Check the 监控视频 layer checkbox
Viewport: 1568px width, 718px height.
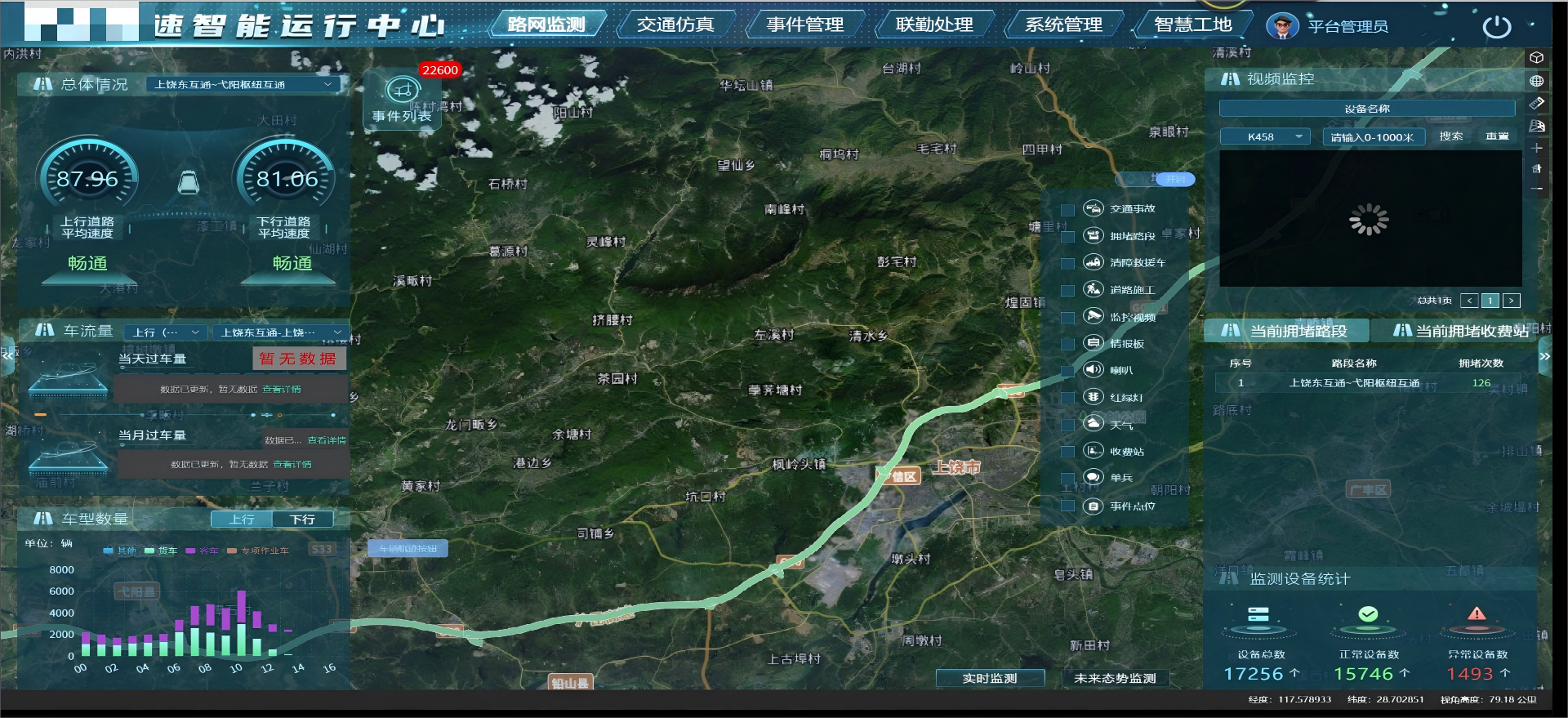(x=1067, y=317)
